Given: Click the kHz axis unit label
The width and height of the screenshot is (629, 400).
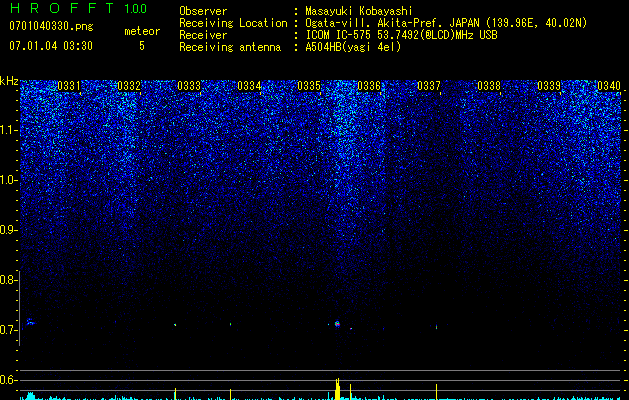Looking at the screenshot, I should tap(9, 81).
